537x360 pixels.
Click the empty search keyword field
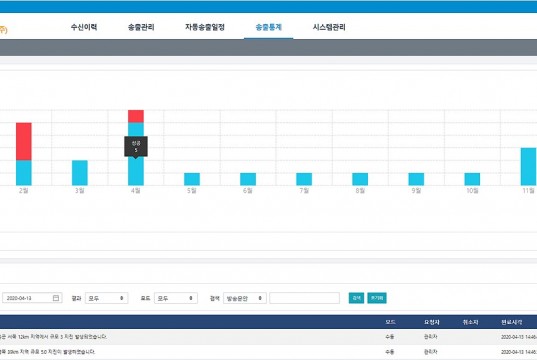click(304, 298)
